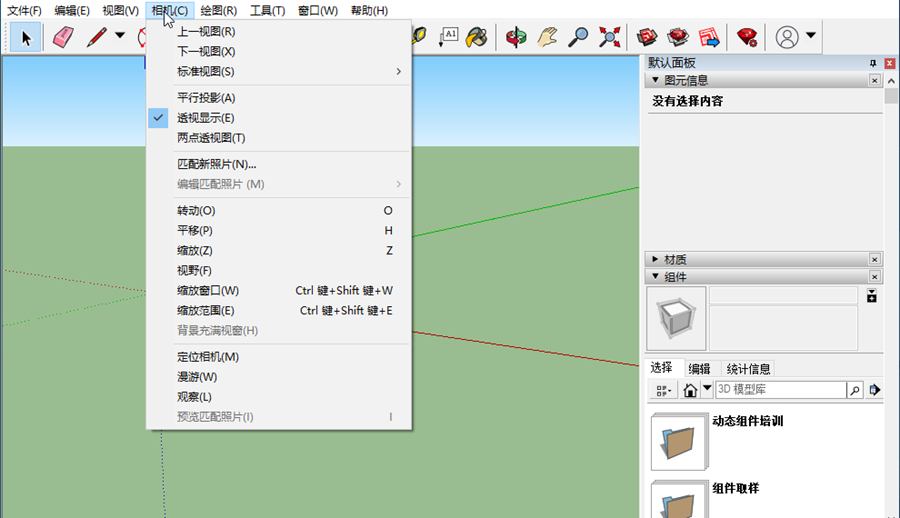Close the 图元信息 panel
This screenshot has height=518, width=900.
pos(874,80)
